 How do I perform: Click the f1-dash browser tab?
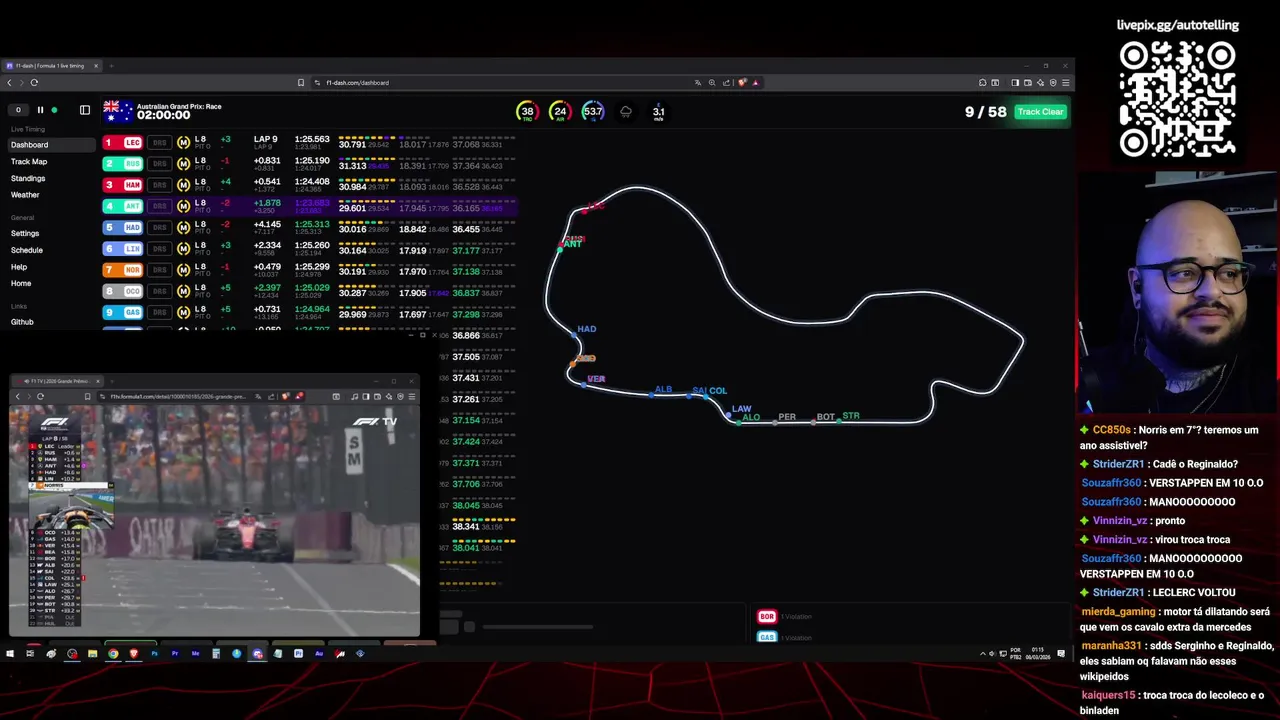click(50, 66)
